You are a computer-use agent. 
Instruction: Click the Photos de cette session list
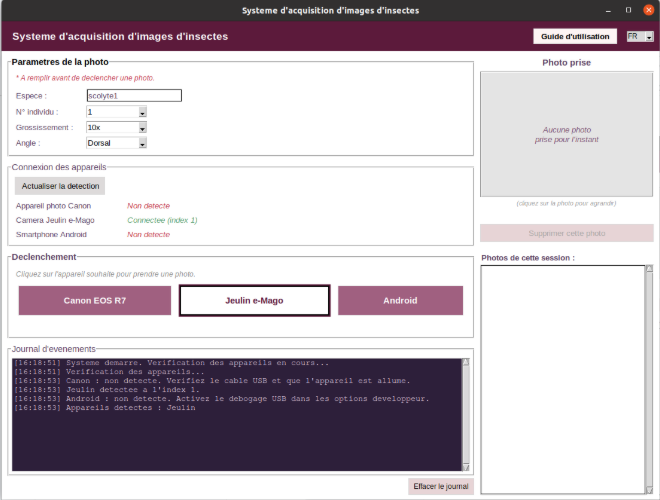click(x=563, y=379)
